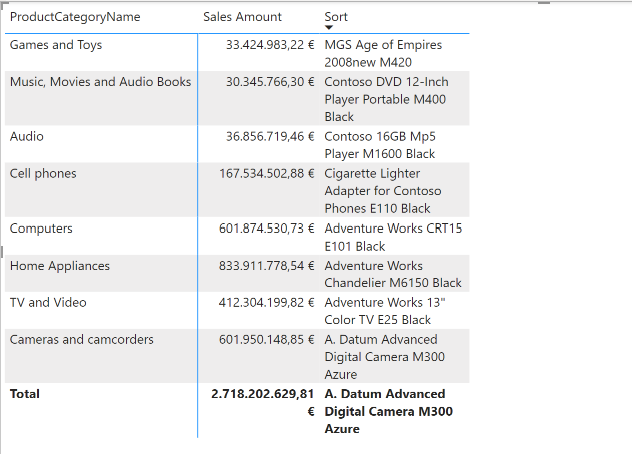
Task: Click bold A. Datum Advanced Digital Camera total
Action: pyautogui.click(x=389, y=411)
